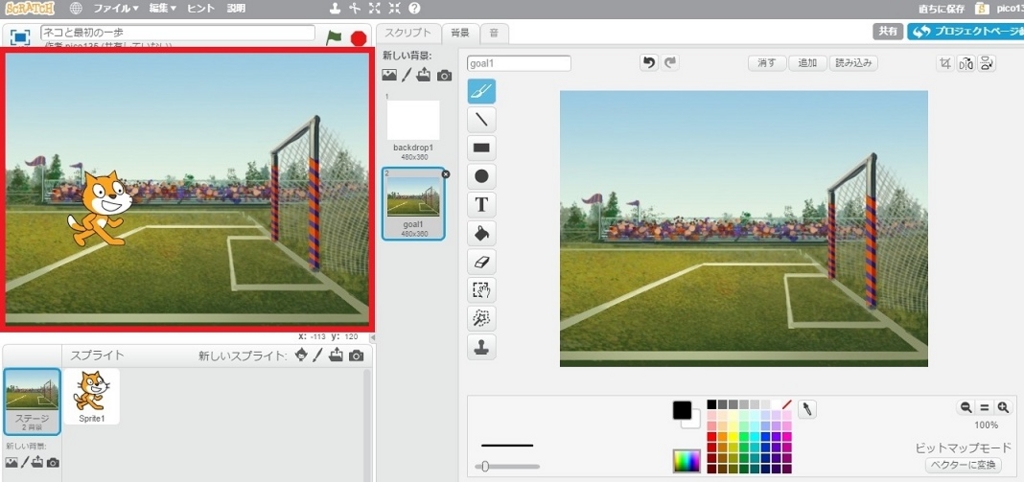Click the Block help question icon
The width and height of the screenshot is (1024, 482).
click(414, 8)
